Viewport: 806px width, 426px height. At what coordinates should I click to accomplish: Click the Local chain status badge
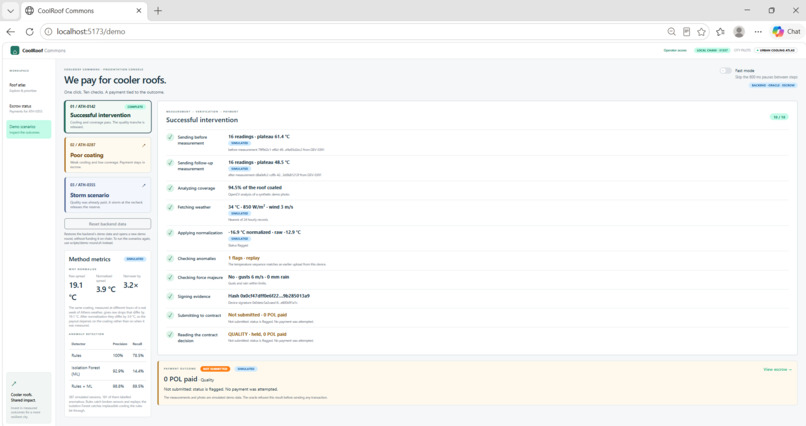pyautogui.click(x=712, y=50)
